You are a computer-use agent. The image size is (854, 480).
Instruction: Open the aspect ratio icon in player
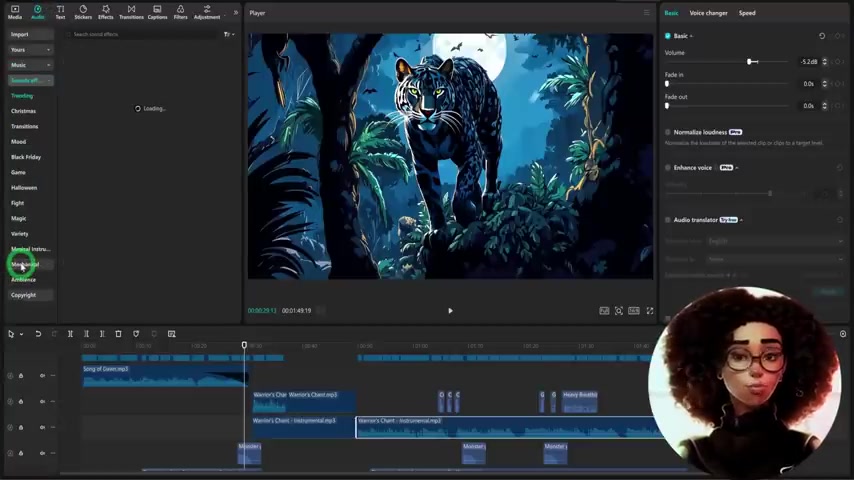[634, 311]
